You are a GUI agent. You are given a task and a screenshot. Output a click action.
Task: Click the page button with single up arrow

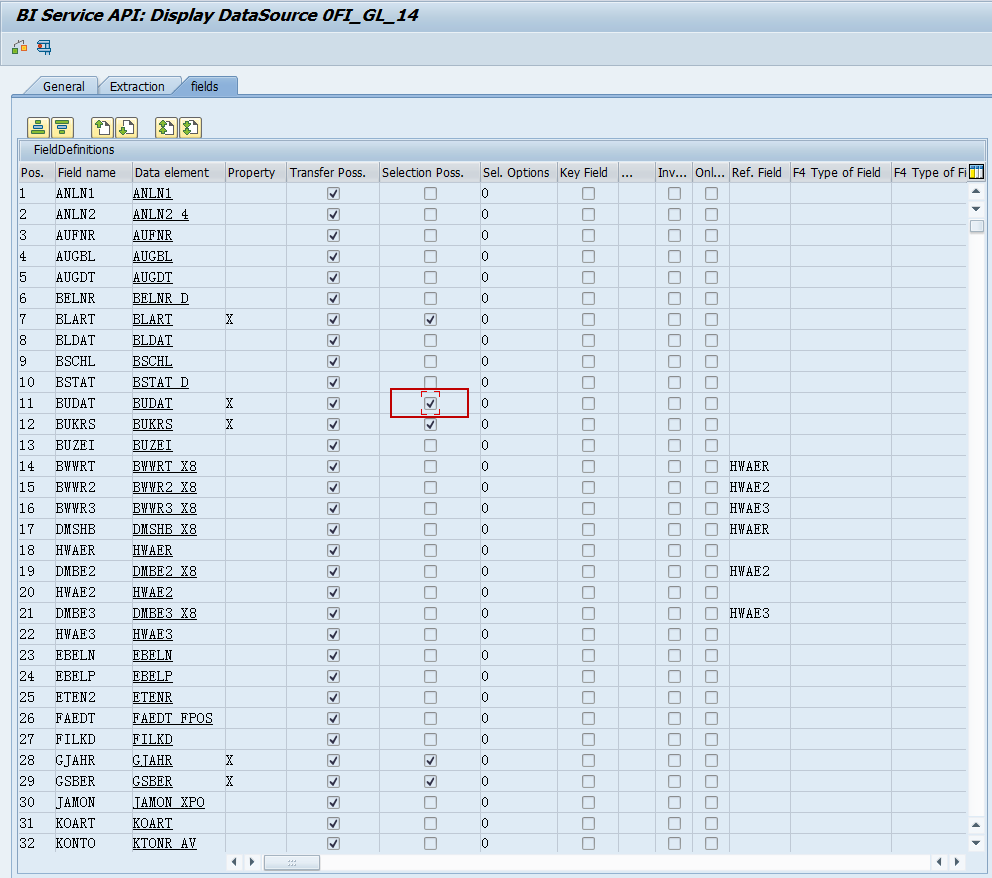tap(102, 127)
